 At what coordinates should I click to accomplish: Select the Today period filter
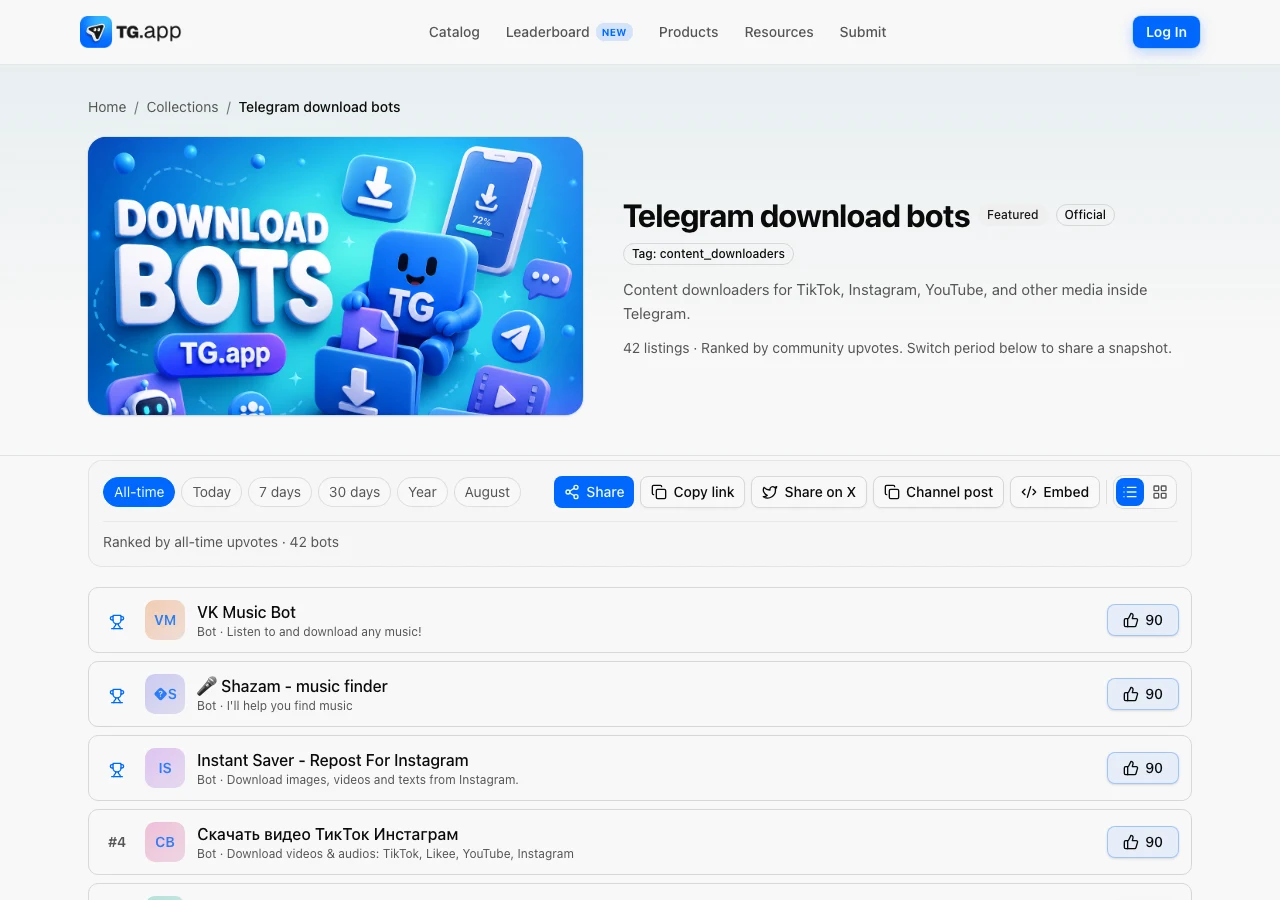click(x=212, y=492)
